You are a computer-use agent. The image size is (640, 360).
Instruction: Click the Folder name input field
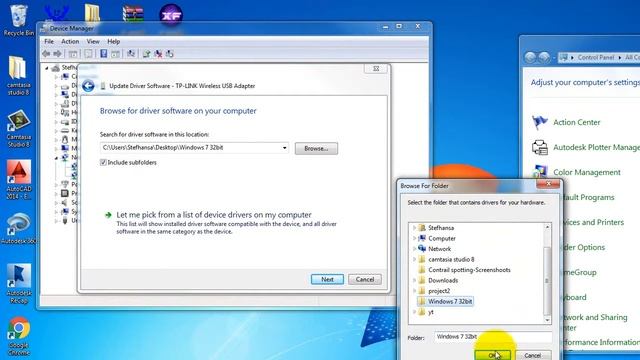(x=493, y=337)
